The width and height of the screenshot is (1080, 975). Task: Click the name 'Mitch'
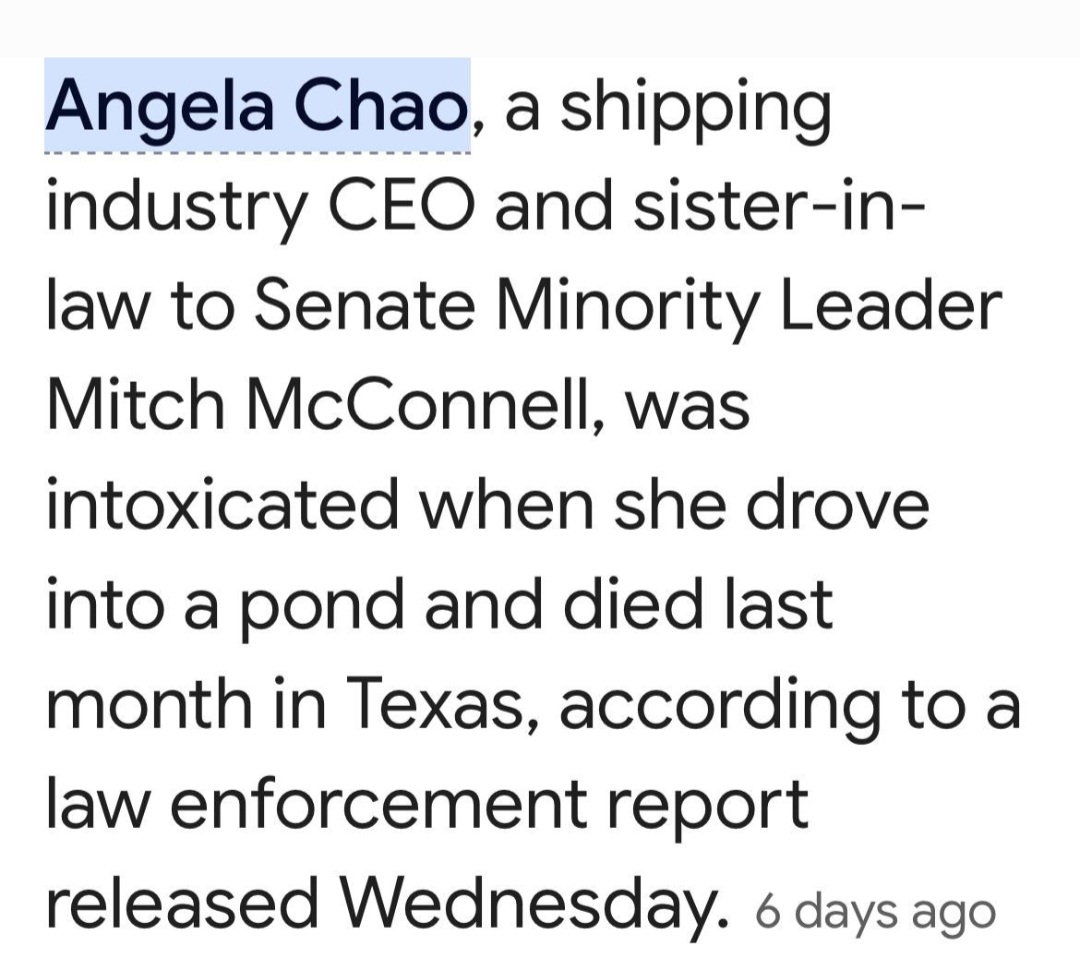[131, 404]
